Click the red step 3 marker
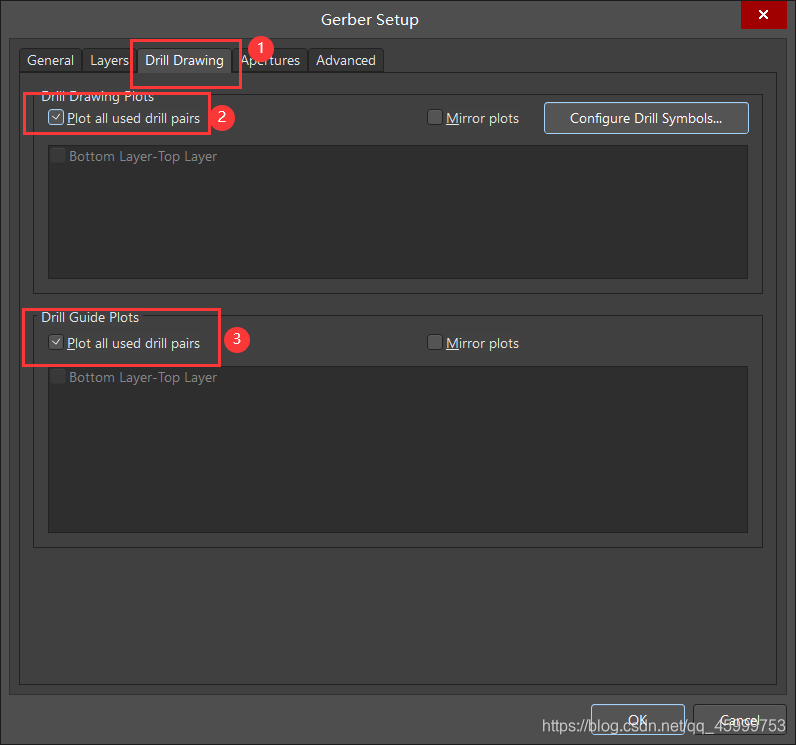 (x=236, y=339)
